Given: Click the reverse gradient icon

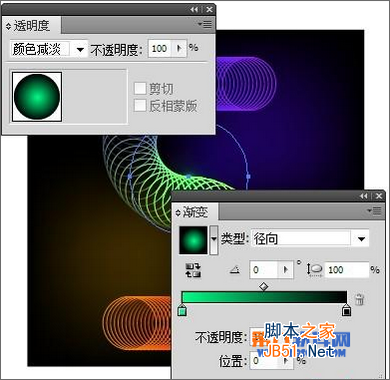Looking at the screenshot, I should [x=193, y=270].
